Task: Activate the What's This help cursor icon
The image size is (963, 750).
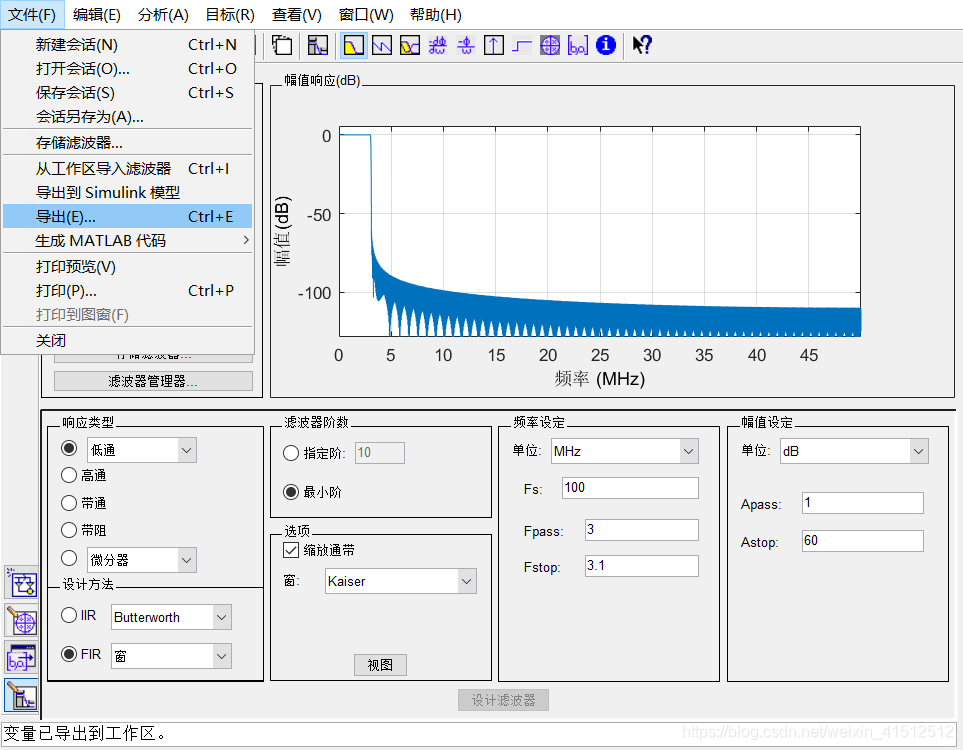Action: pos(642,45)
